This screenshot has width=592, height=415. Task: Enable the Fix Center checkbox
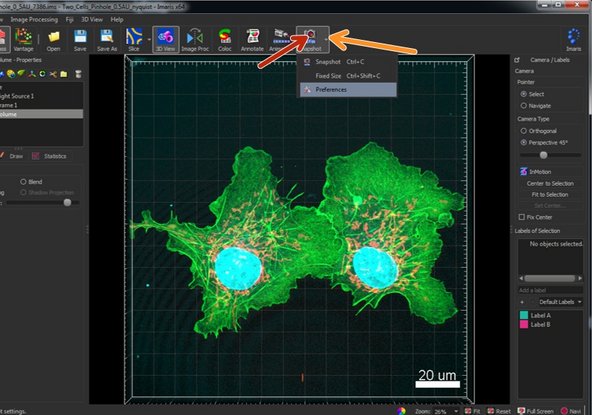(x=522, y=217)
